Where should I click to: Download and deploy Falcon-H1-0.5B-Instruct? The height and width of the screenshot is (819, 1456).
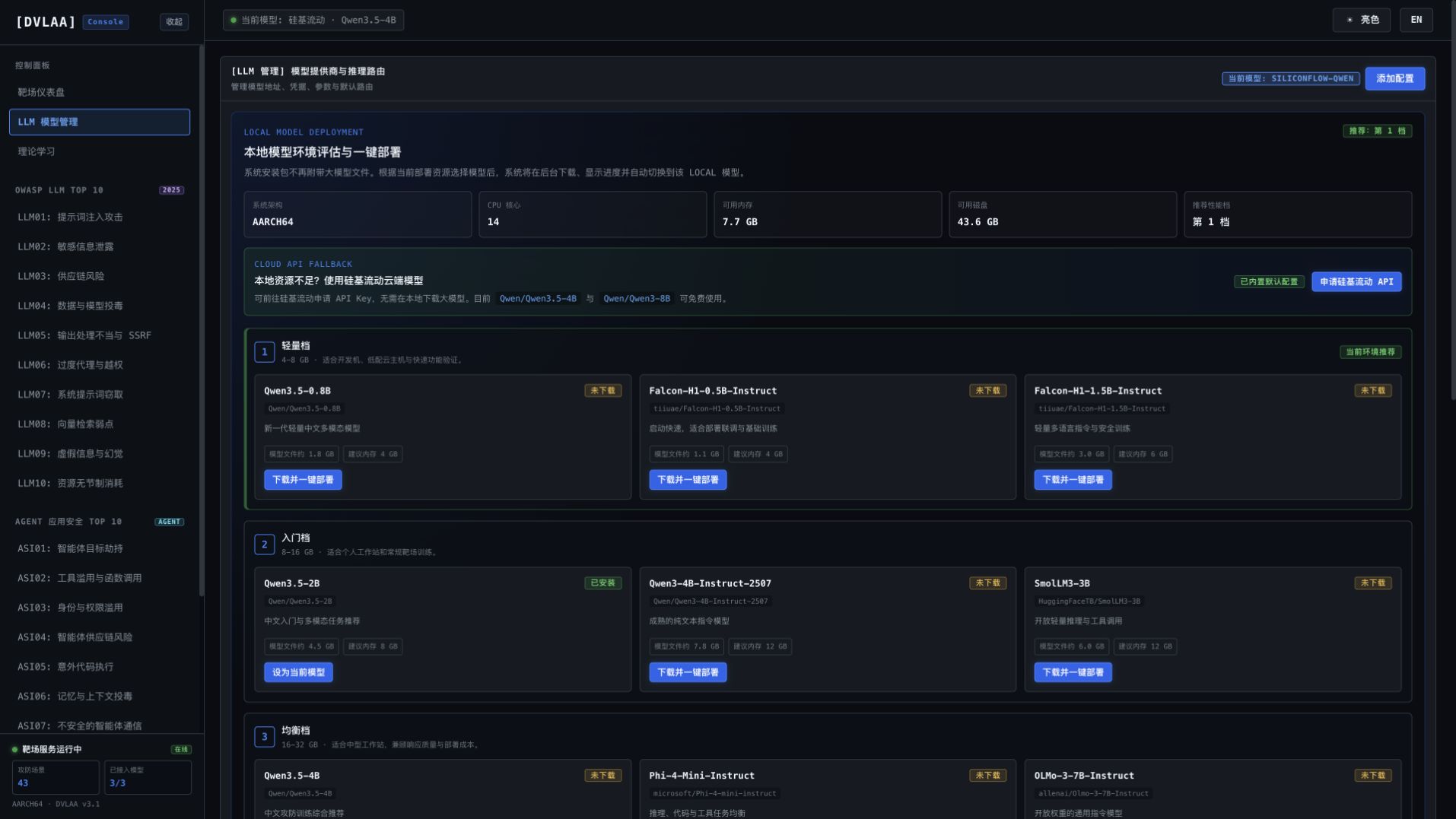[688, 480]
